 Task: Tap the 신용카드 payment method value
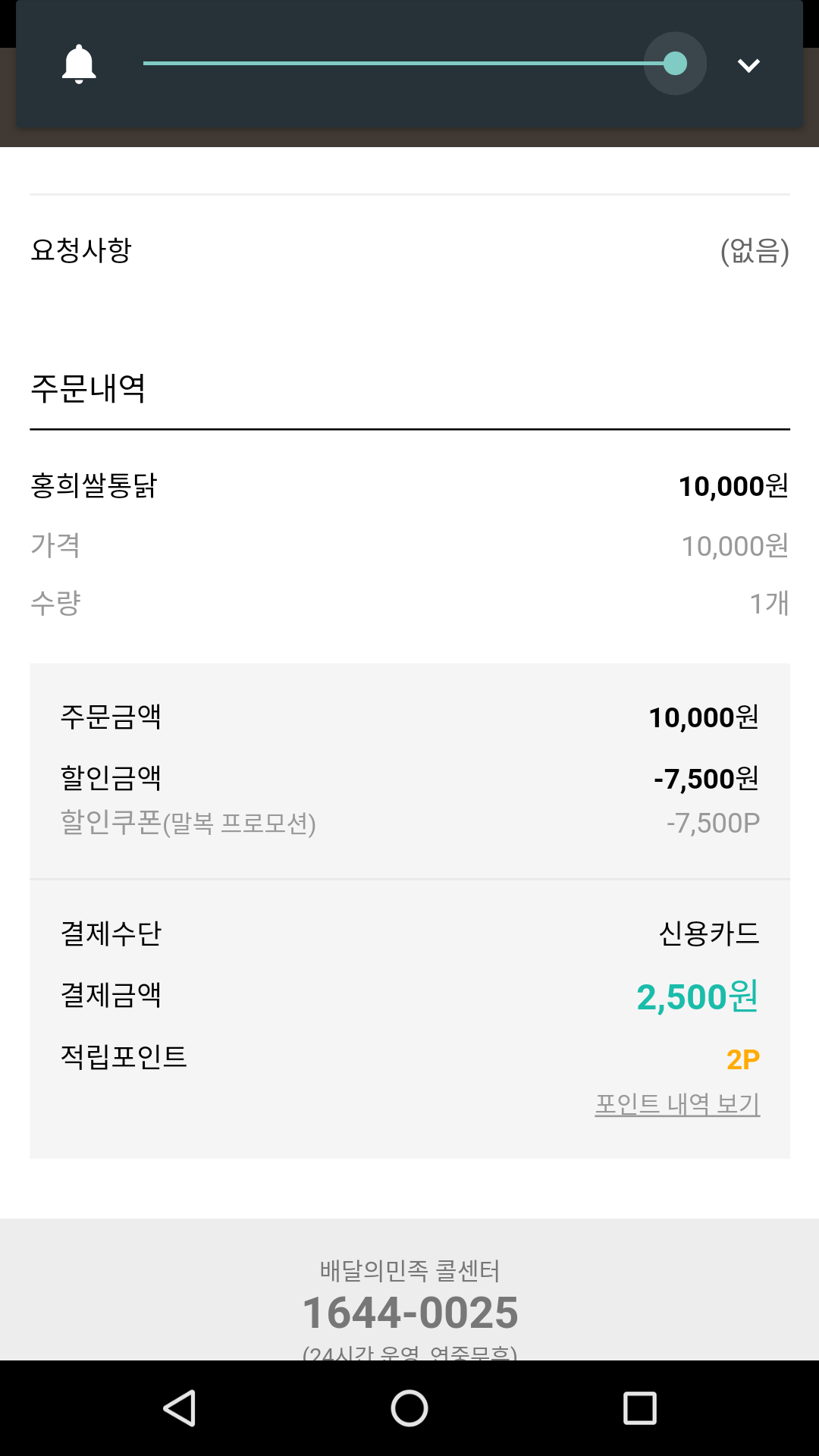click(709, 934)
